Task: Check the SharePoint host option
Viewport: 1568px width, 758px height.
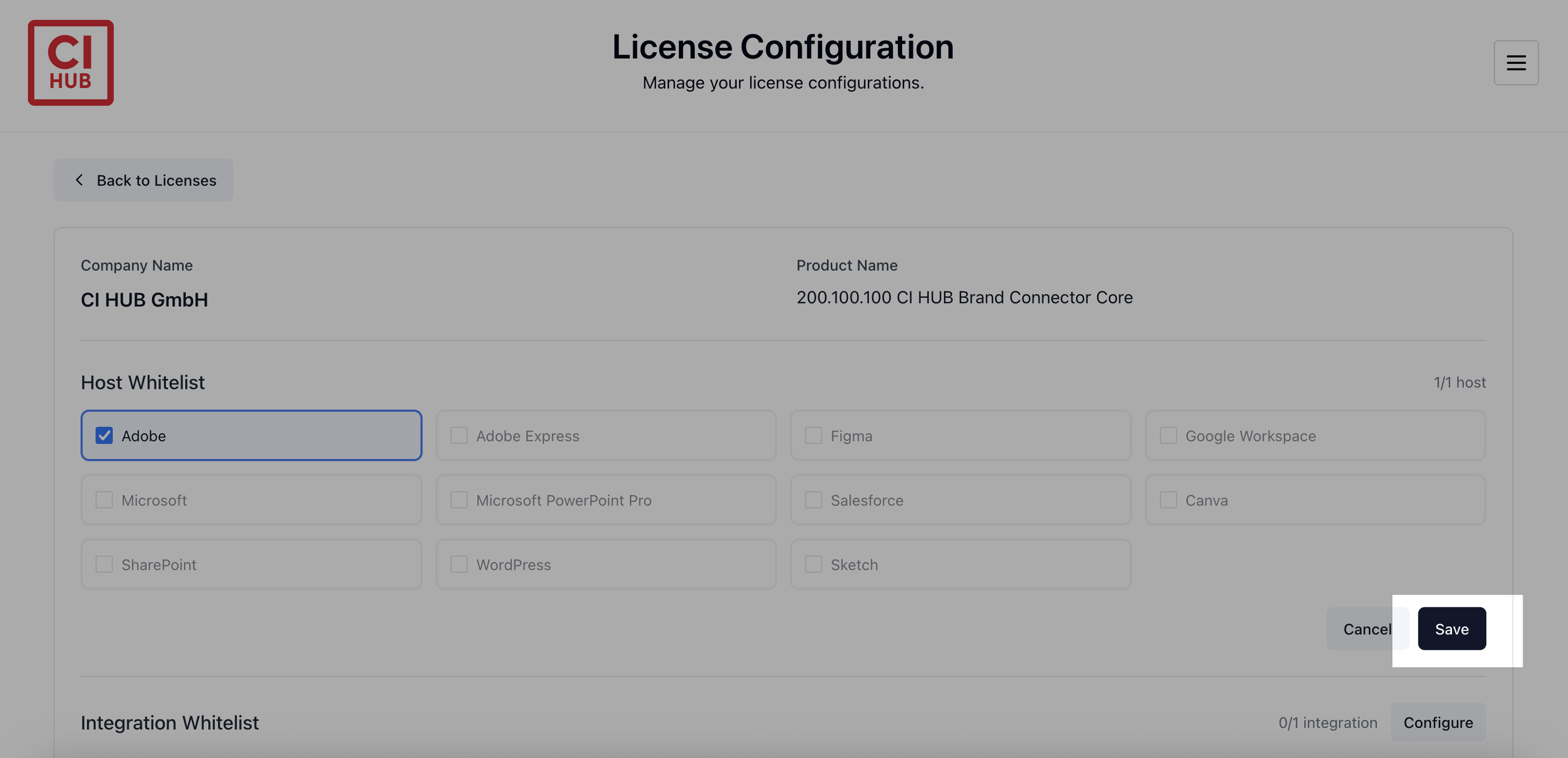Action: (104, 564)
